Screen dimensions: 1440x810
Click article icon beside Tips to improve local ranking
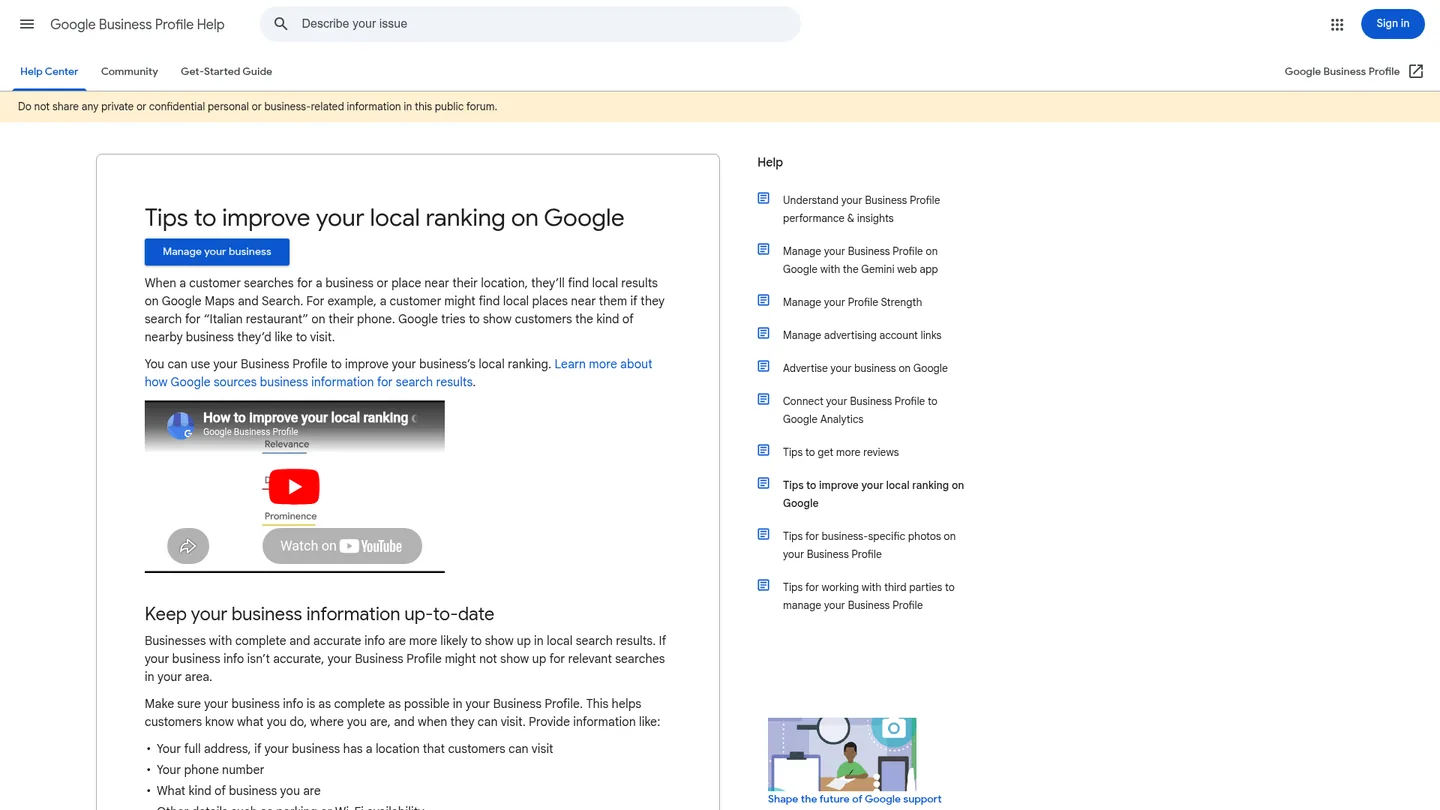[x=763, y=484]
